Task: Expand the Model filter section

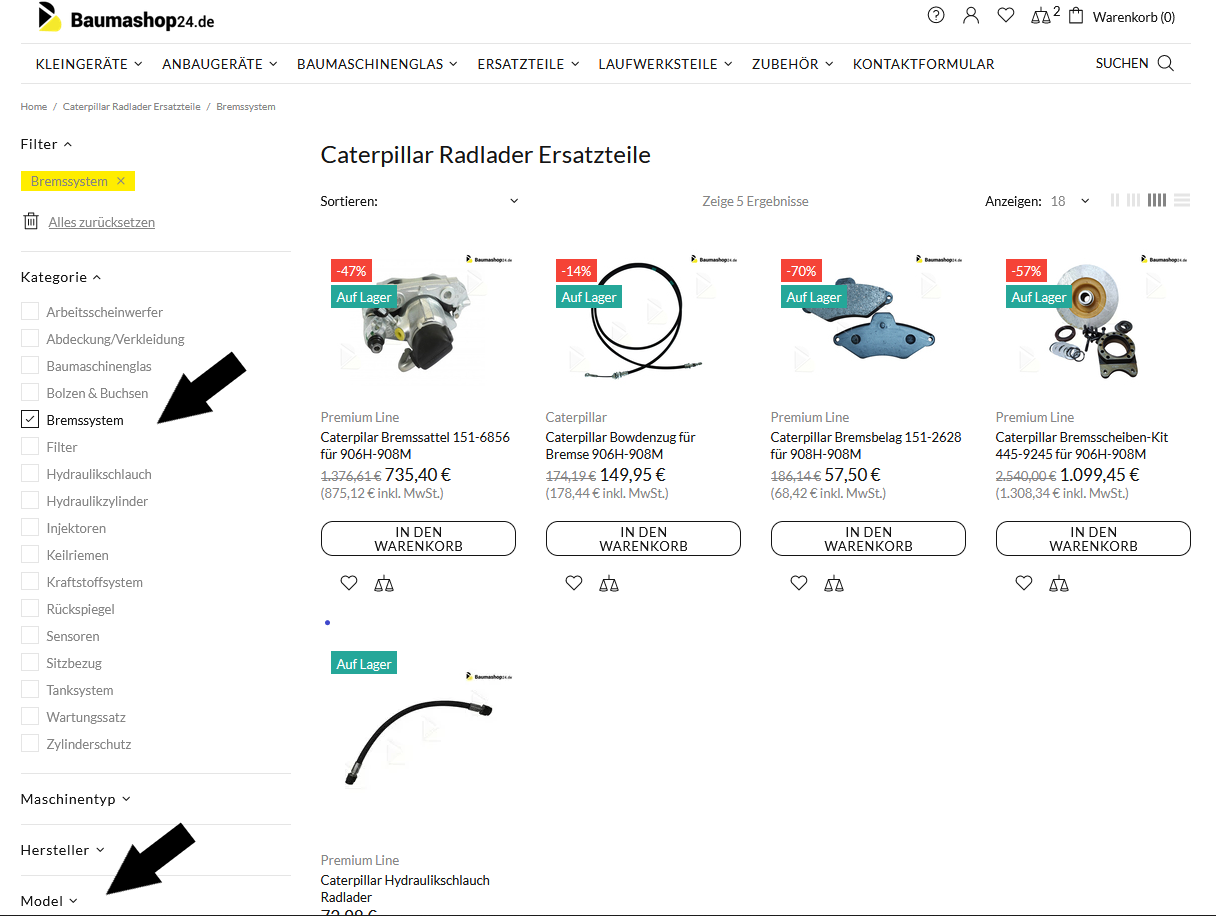Action: [x=49, y=901]
